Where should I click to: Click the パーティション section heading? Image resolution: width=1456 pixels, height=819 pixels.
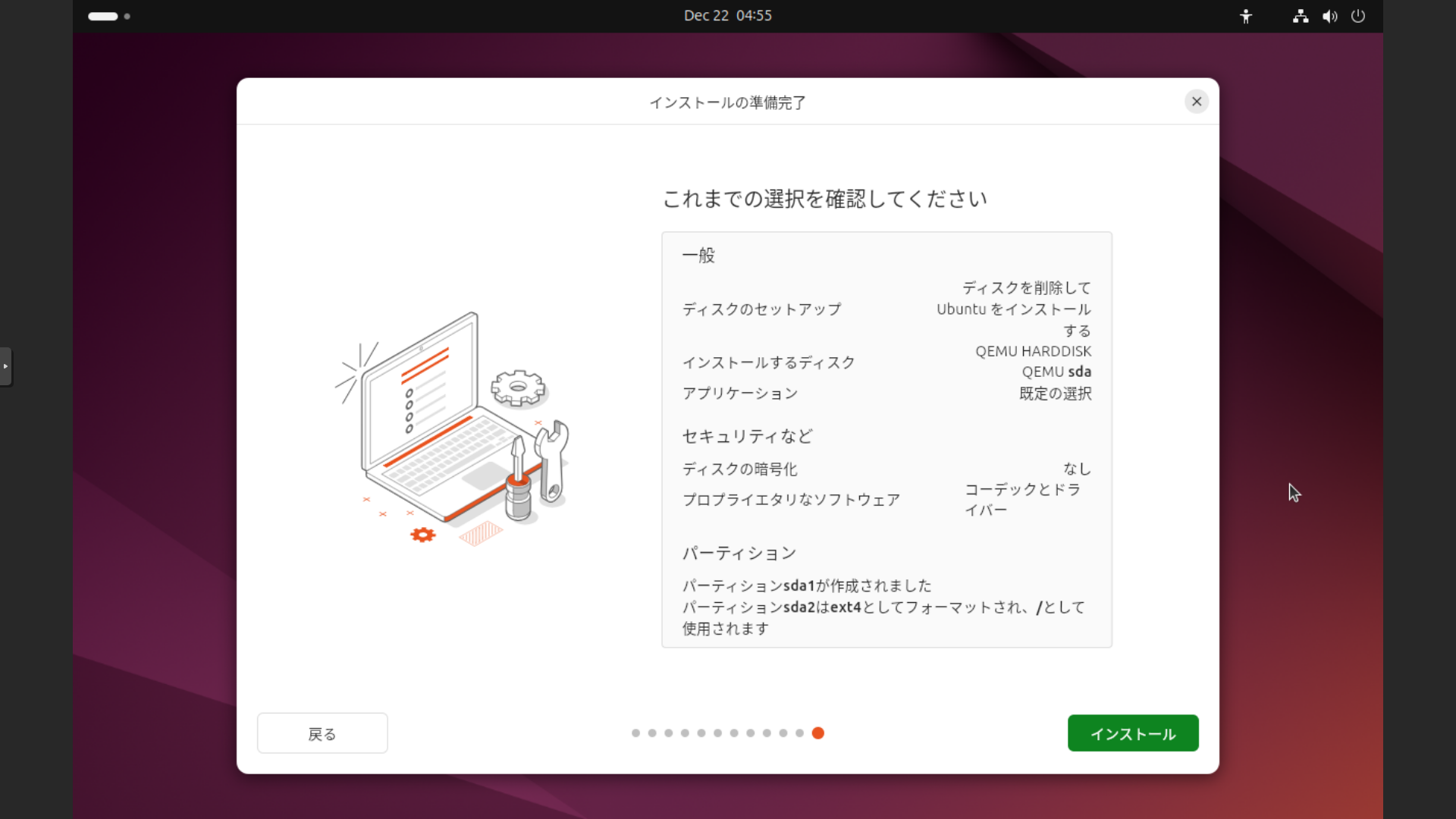click(739, 553)
